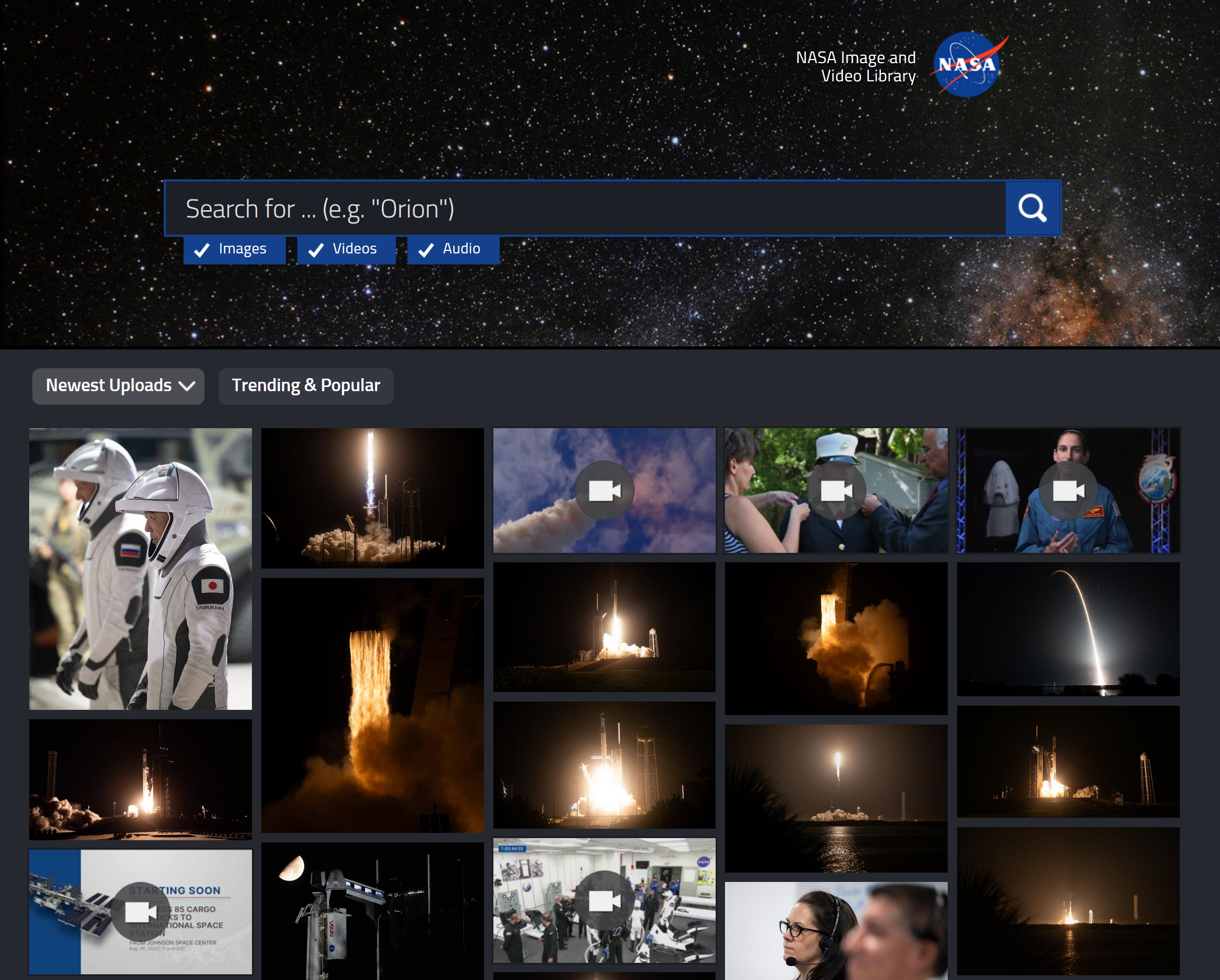Click the magnifying glass search button
The image size is (1220, 980).
[1032, 208]
